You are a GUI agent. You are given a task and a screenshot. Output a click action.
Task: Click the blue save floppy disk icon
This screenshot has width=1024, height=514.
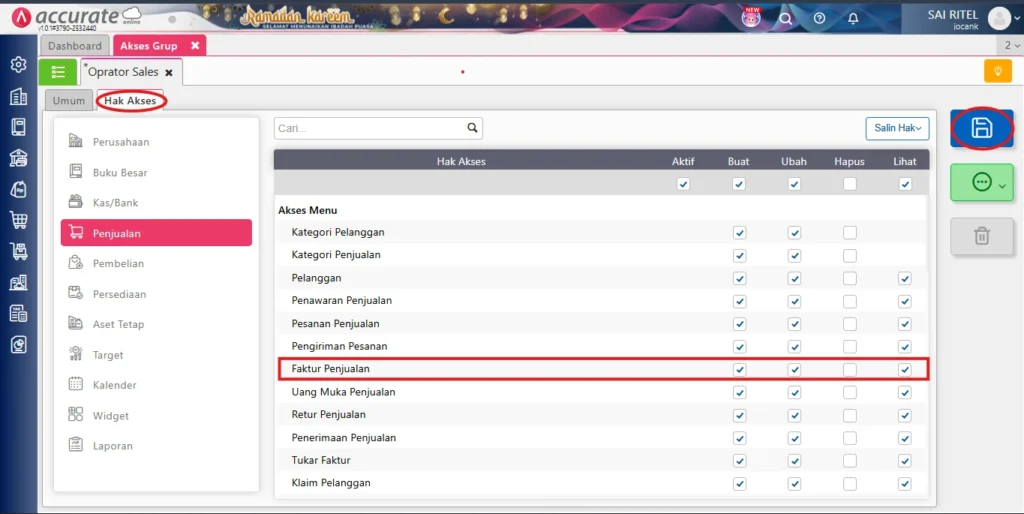[x=981, y=128]
